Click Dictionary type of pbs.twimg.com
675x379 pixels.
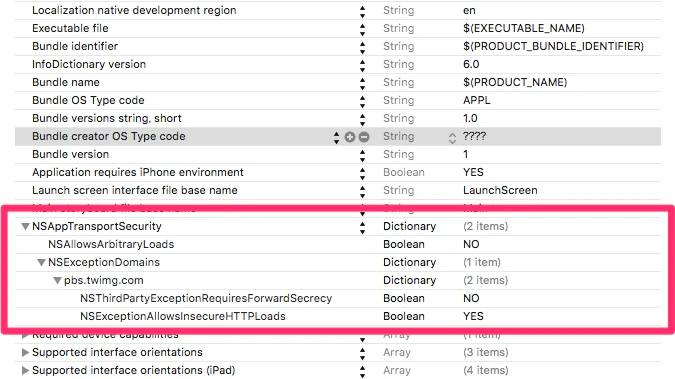pos(409,280)
